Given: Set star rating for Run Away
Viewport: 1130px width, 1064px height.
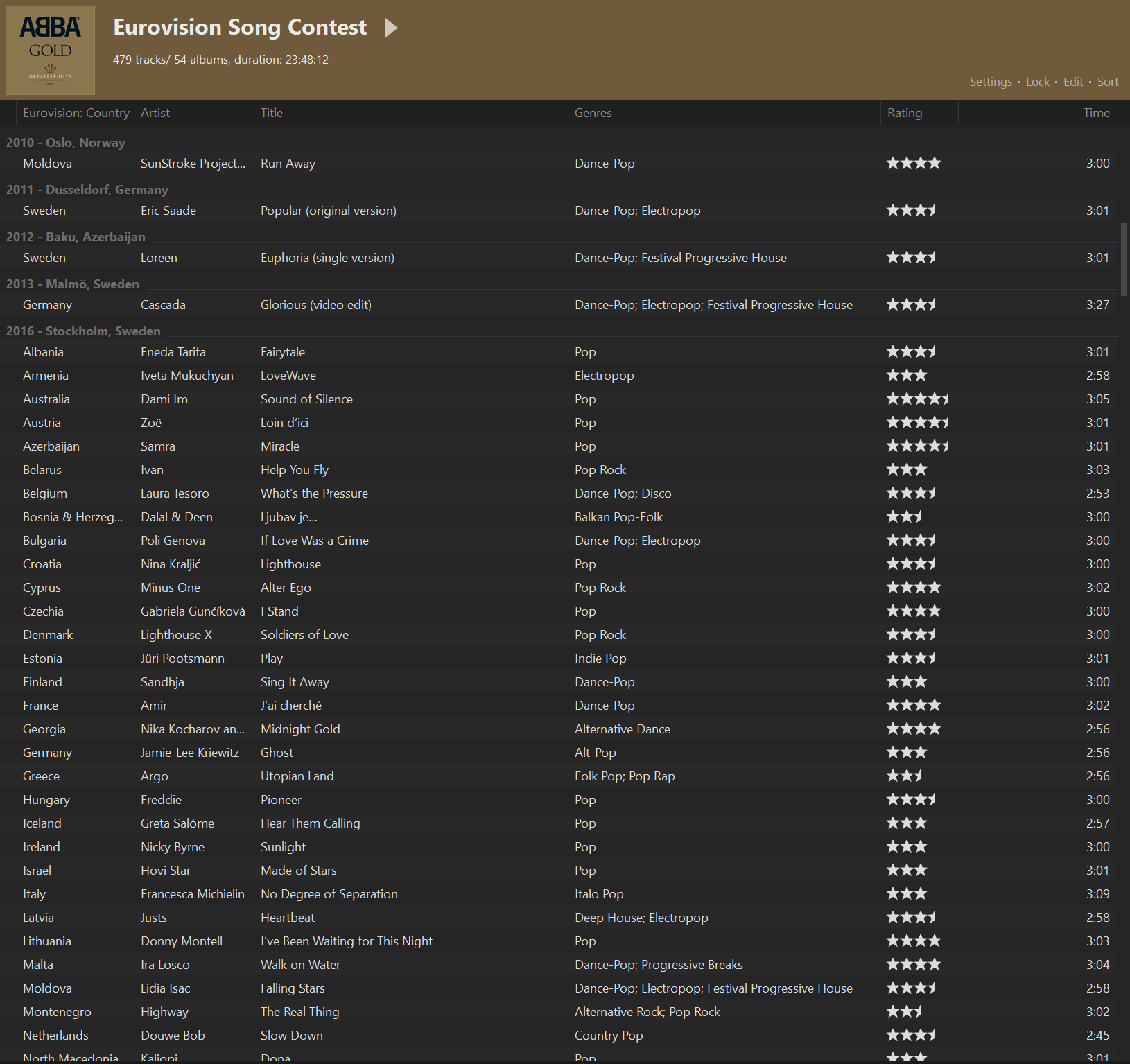Looking at the screenshot, I should [x=914, y=164].
